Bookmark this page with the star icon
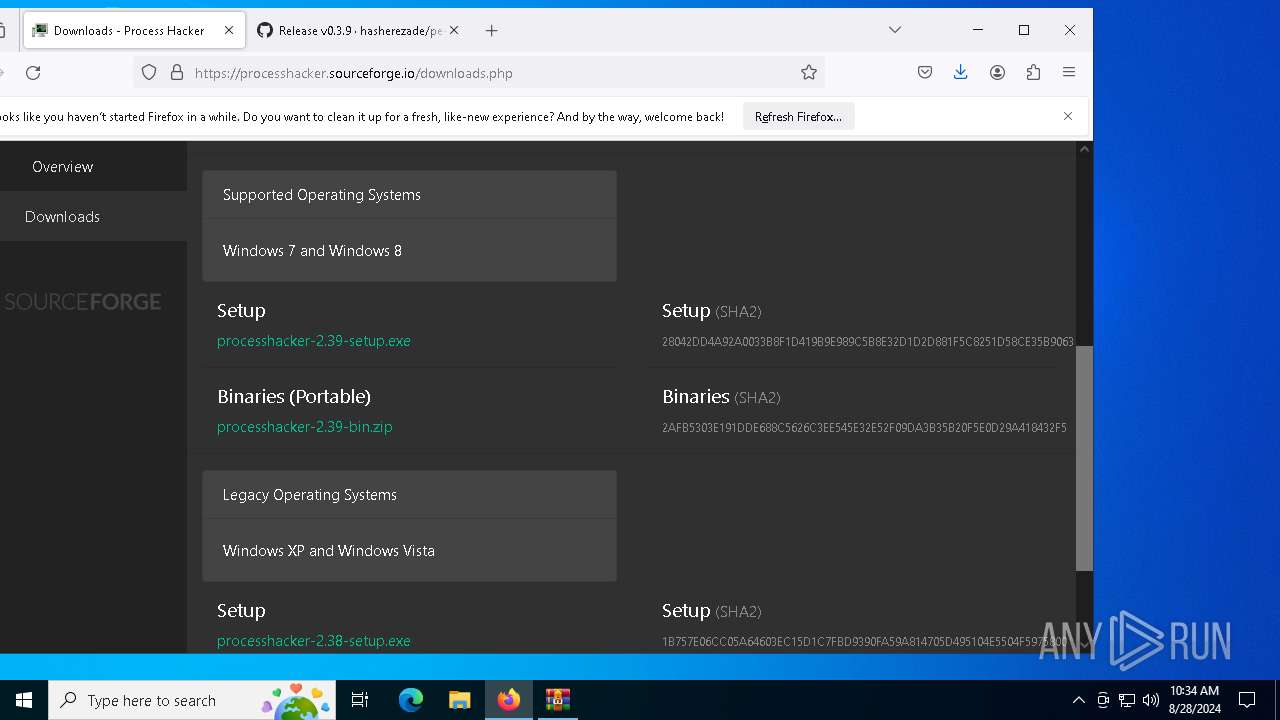1280x720 pixels. pyautogui.click(x=809, y=72)
